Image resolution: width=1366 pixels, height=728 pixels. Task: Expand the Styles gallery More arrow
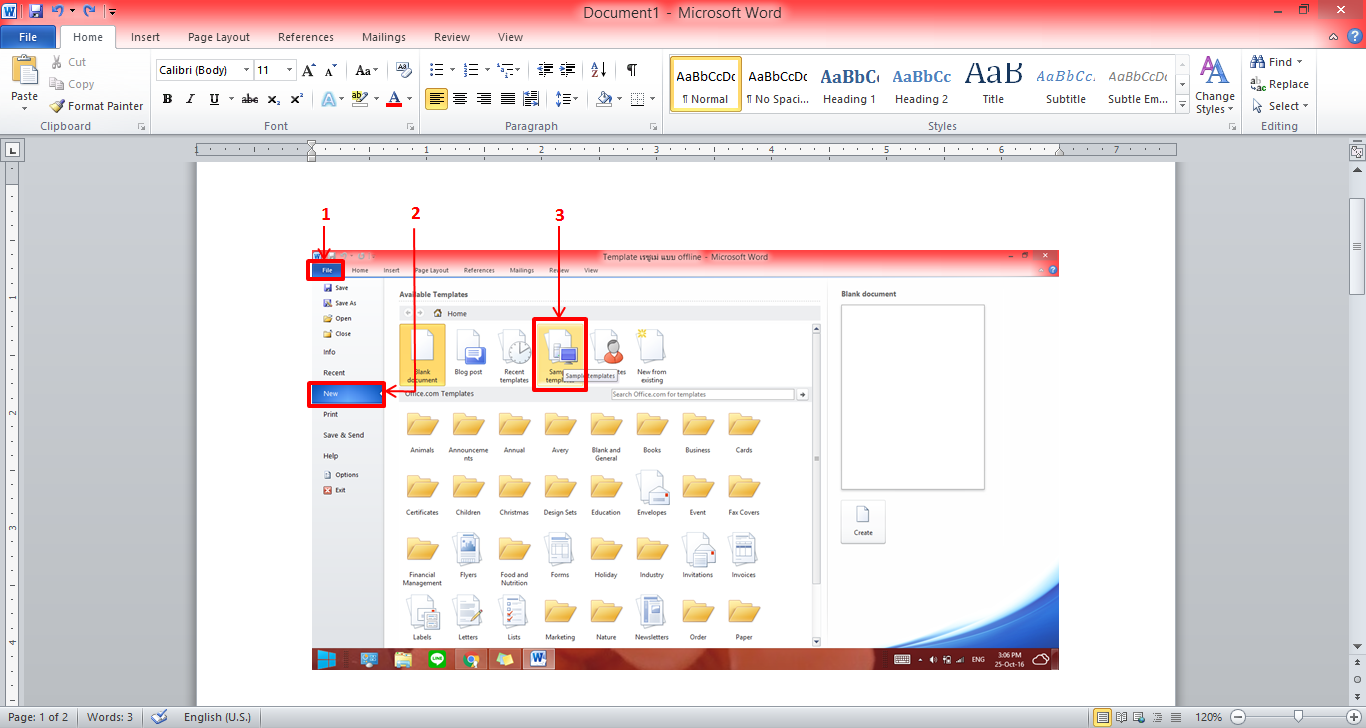click(1181, 106)
